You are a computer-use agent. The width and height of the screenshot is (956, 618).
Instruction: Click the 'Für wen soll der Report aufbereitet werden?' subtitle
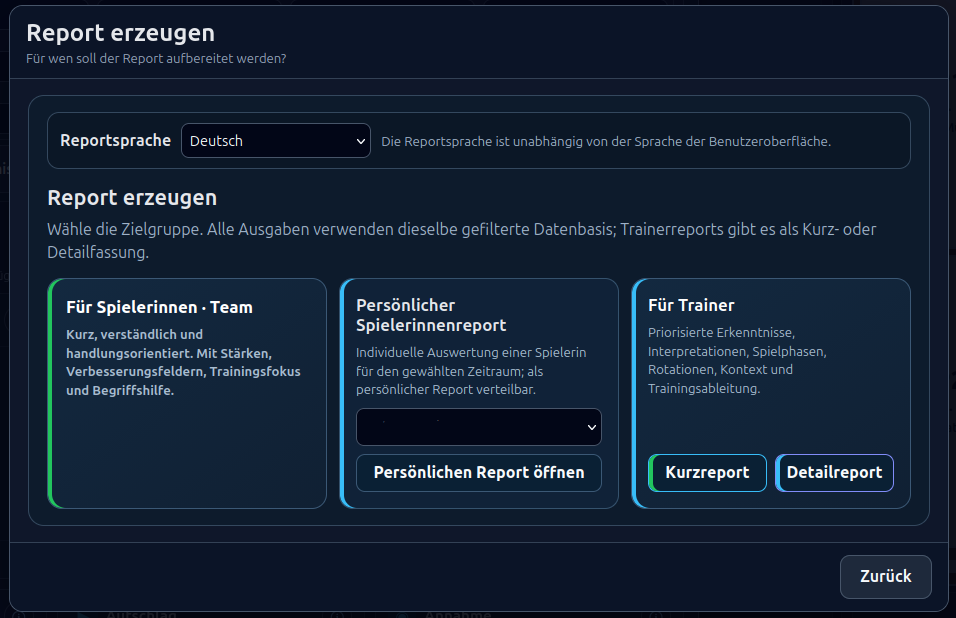pyautogui.click(x=156, y=59)
